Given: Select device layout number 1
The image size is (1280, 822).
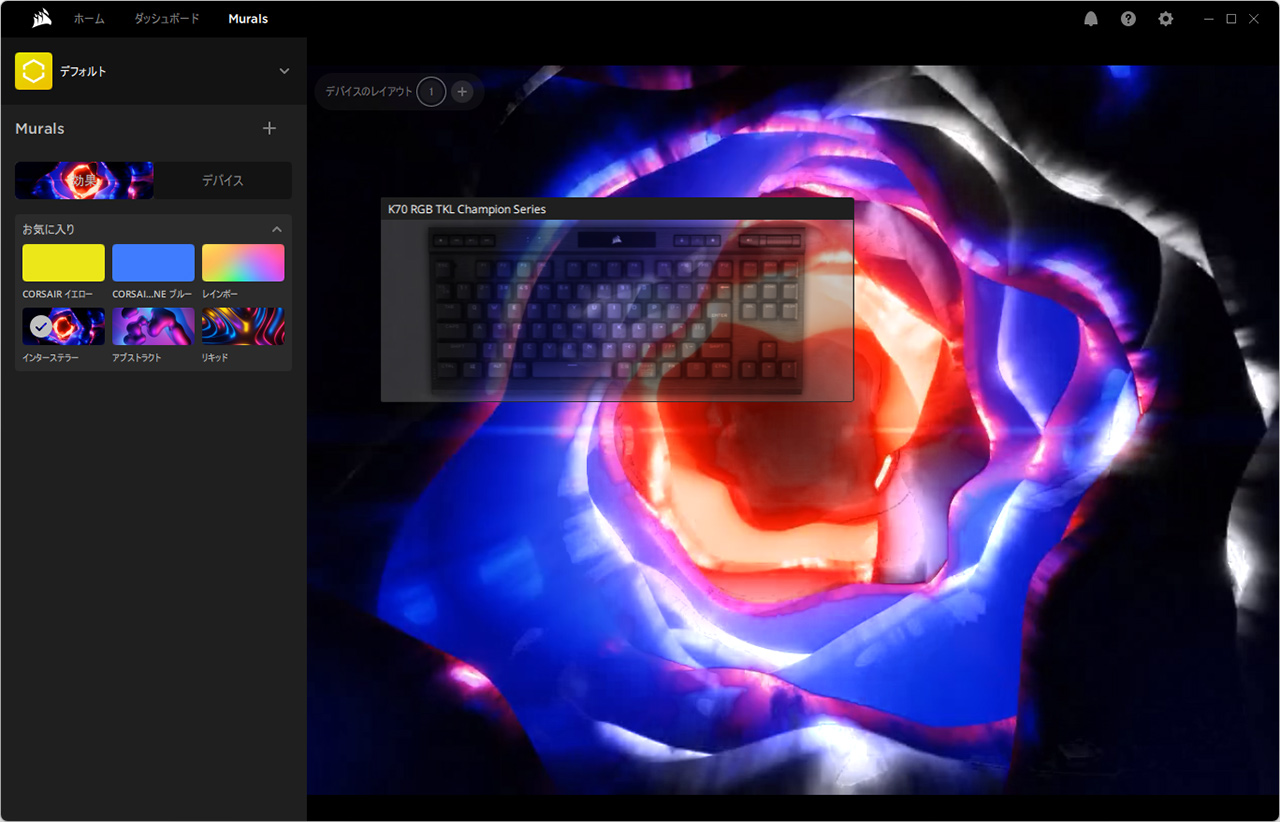Looking at the screenshot, I should point(431,92).
